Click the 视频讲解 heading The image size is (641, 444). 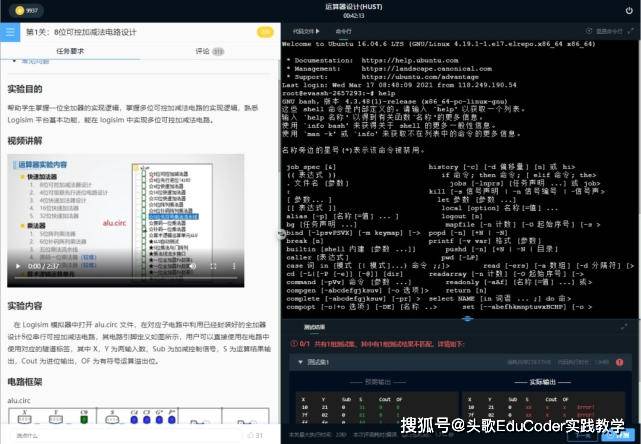[x=25, y=141]
